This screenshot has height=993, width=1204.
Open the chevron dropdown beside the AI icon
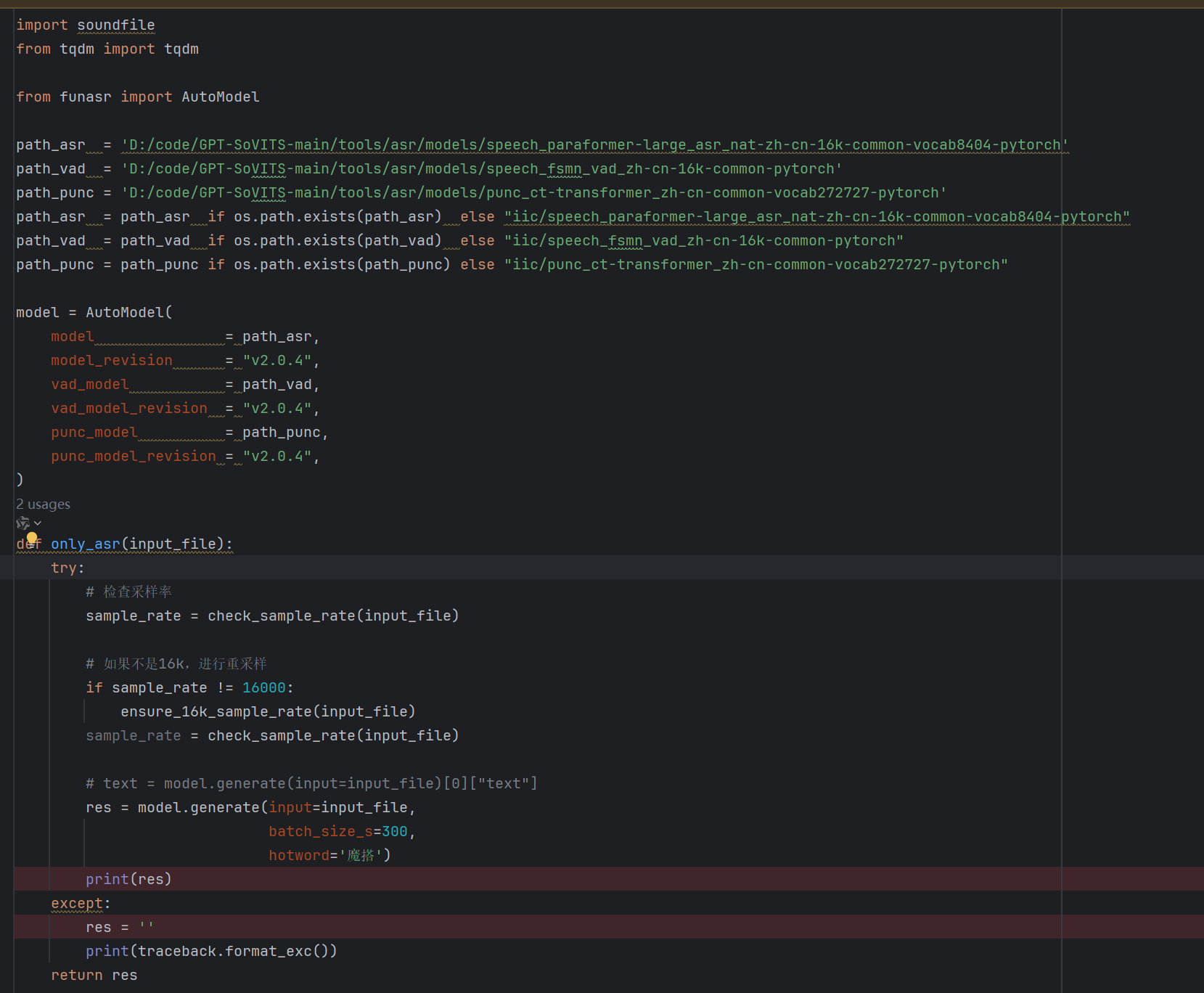coord(38,523)
